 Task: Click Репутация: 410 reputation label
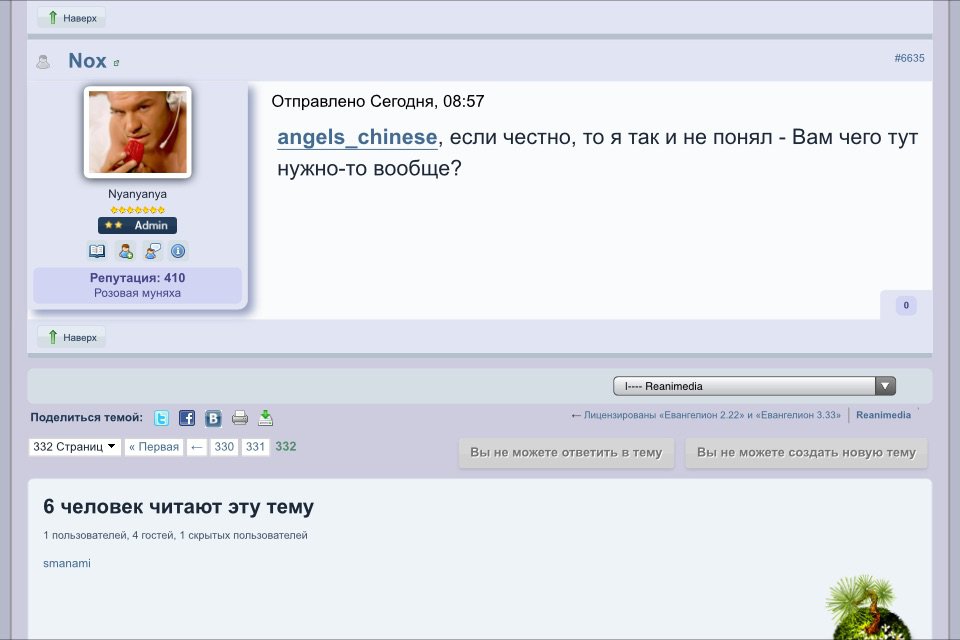click(x=137, y=277)
